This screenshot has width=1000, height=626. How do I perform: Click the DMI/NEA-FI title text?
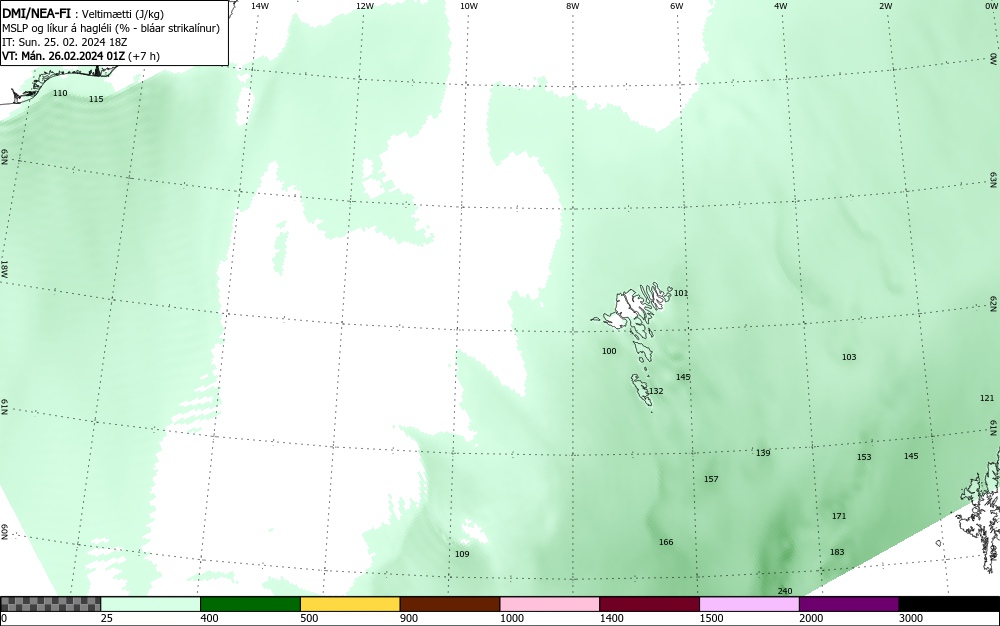(36, 13)
